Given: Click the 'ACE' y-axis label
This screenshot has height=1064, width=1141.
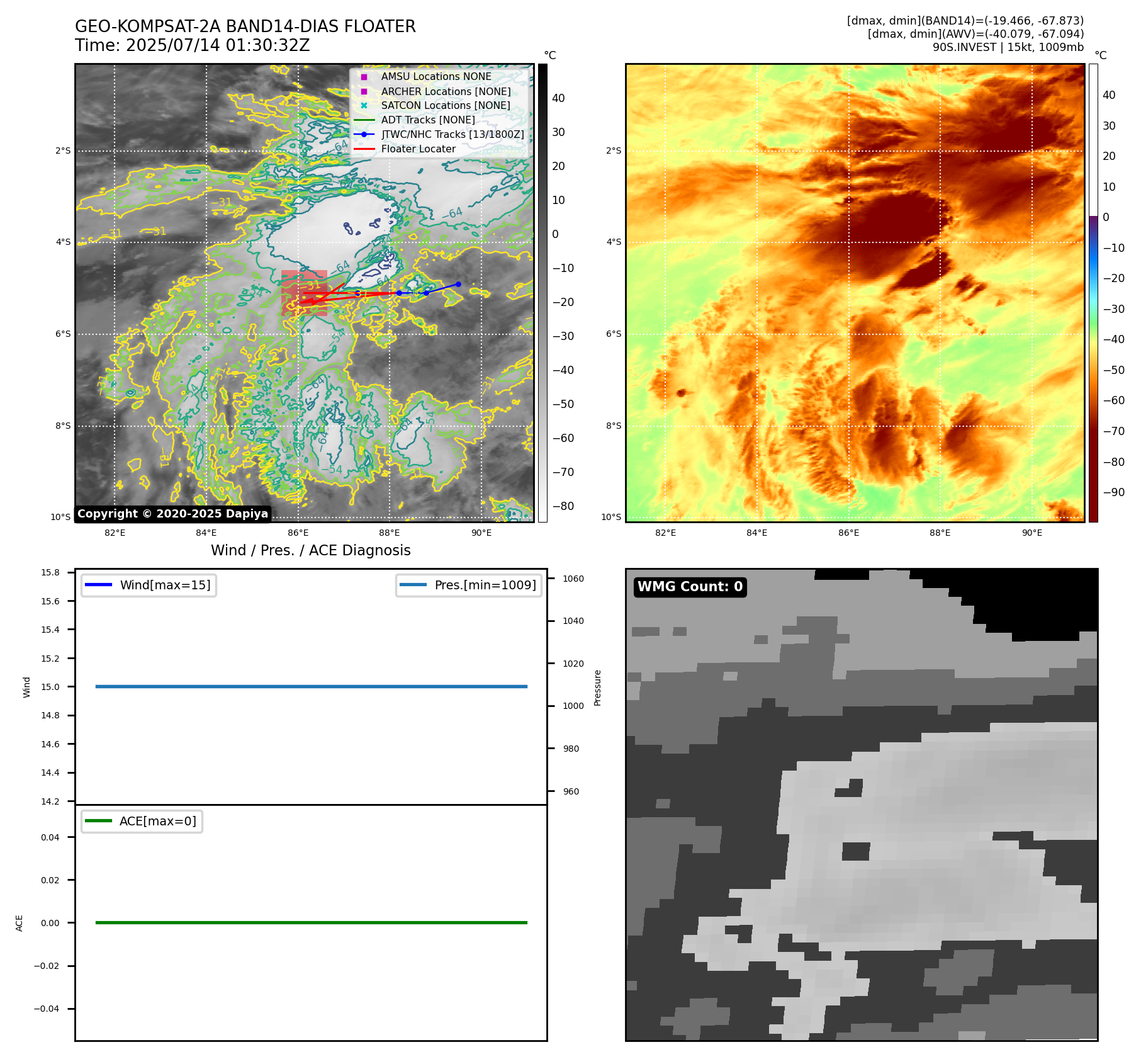Looking at the screenshot, I should point(19,923).
